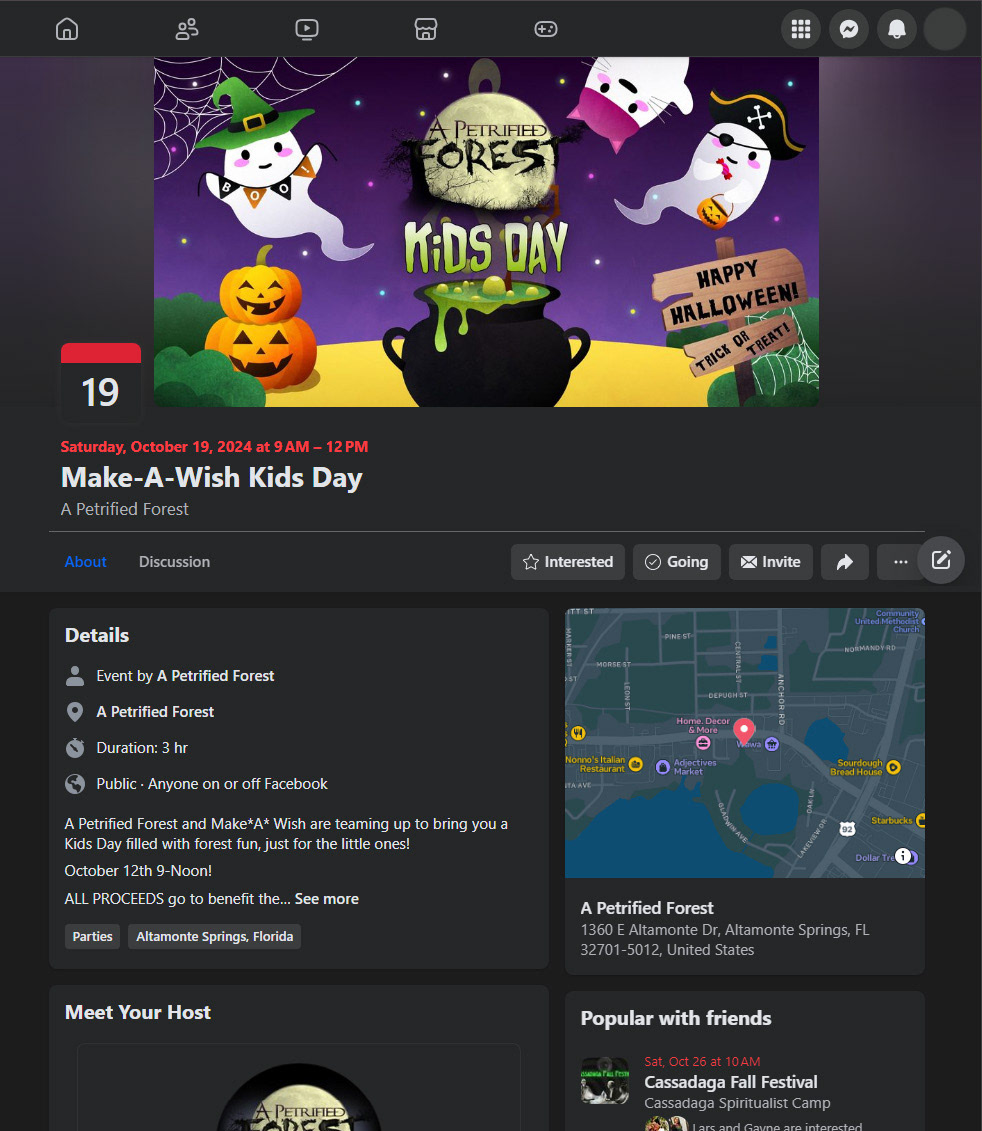
Task: Go to the Facebook Home icon
Action: pyautogui.click(x=66, y=30)
